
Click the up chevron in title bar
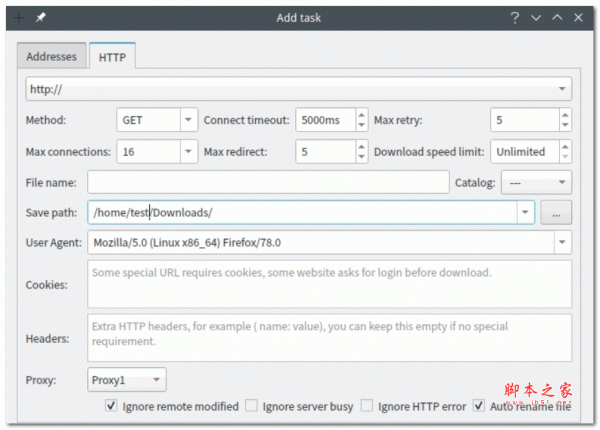click(x=557, y=17)
